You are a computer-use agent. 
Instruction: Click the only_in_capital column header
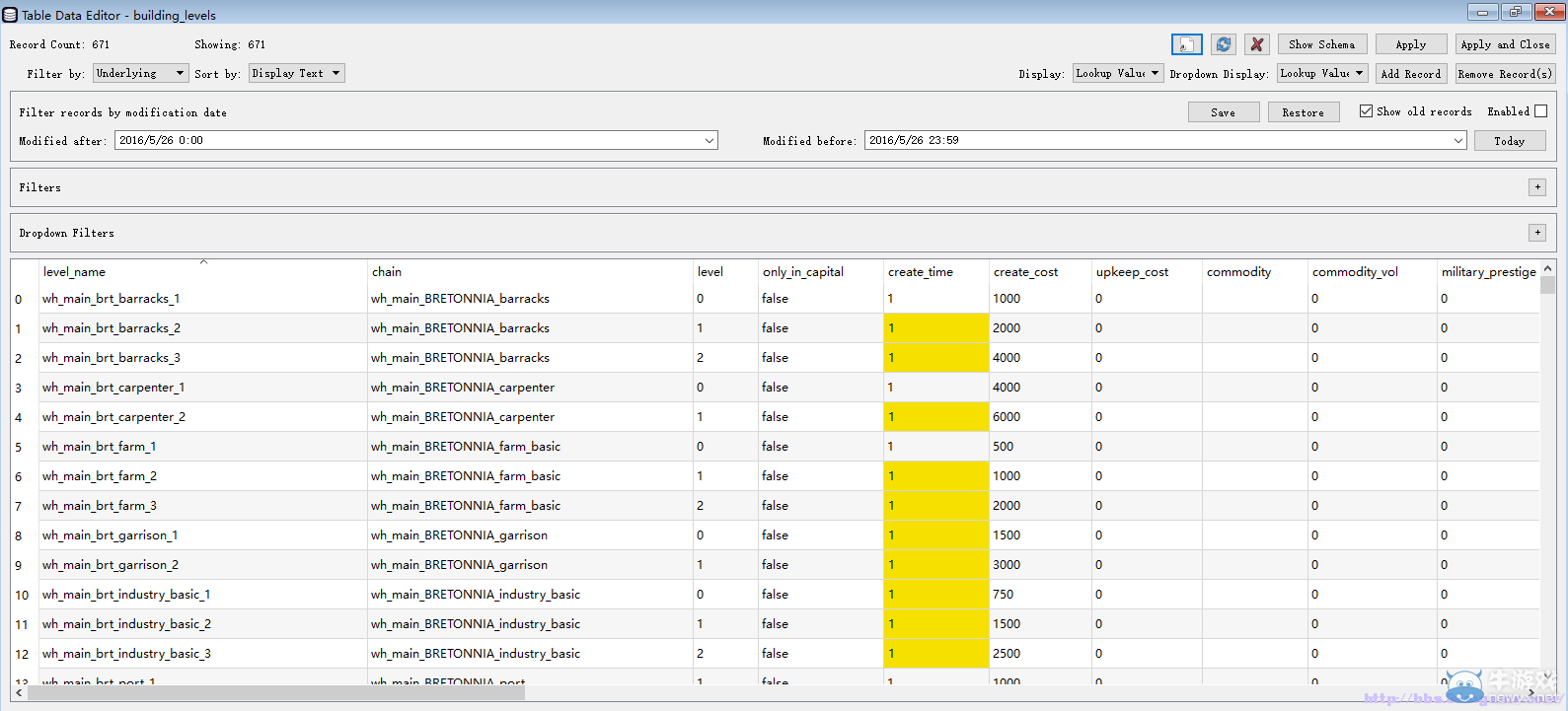tap(821, 272)
